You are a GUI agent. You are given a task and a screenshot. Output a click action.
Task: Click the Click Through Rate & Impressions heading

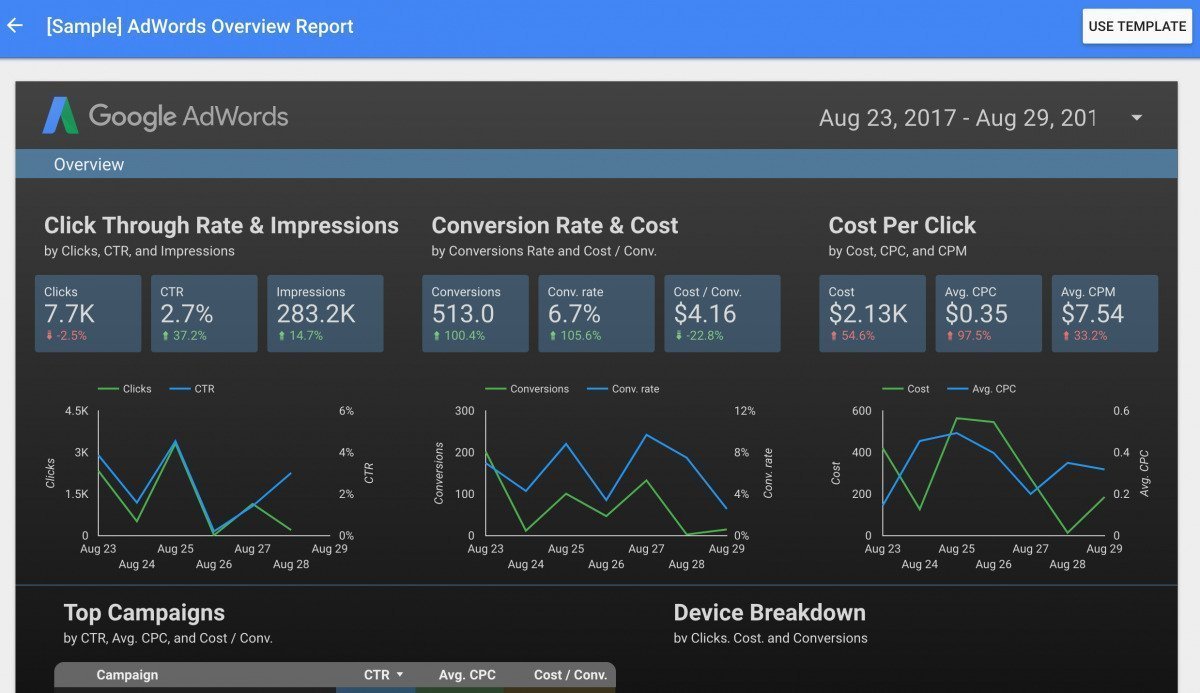tap(221, 226)
